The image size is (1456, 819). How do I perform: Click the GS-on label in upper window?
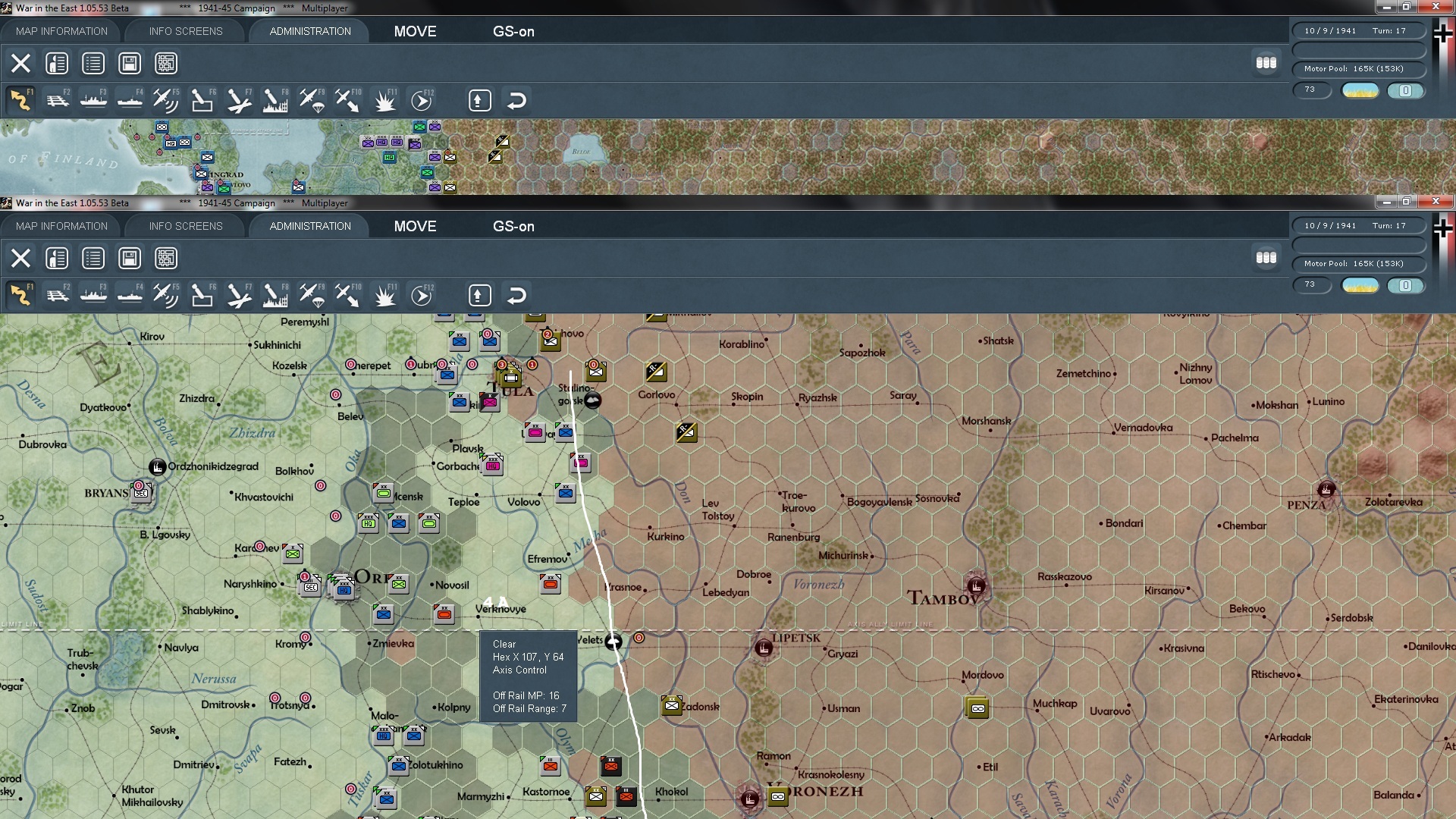pos(513,31)
